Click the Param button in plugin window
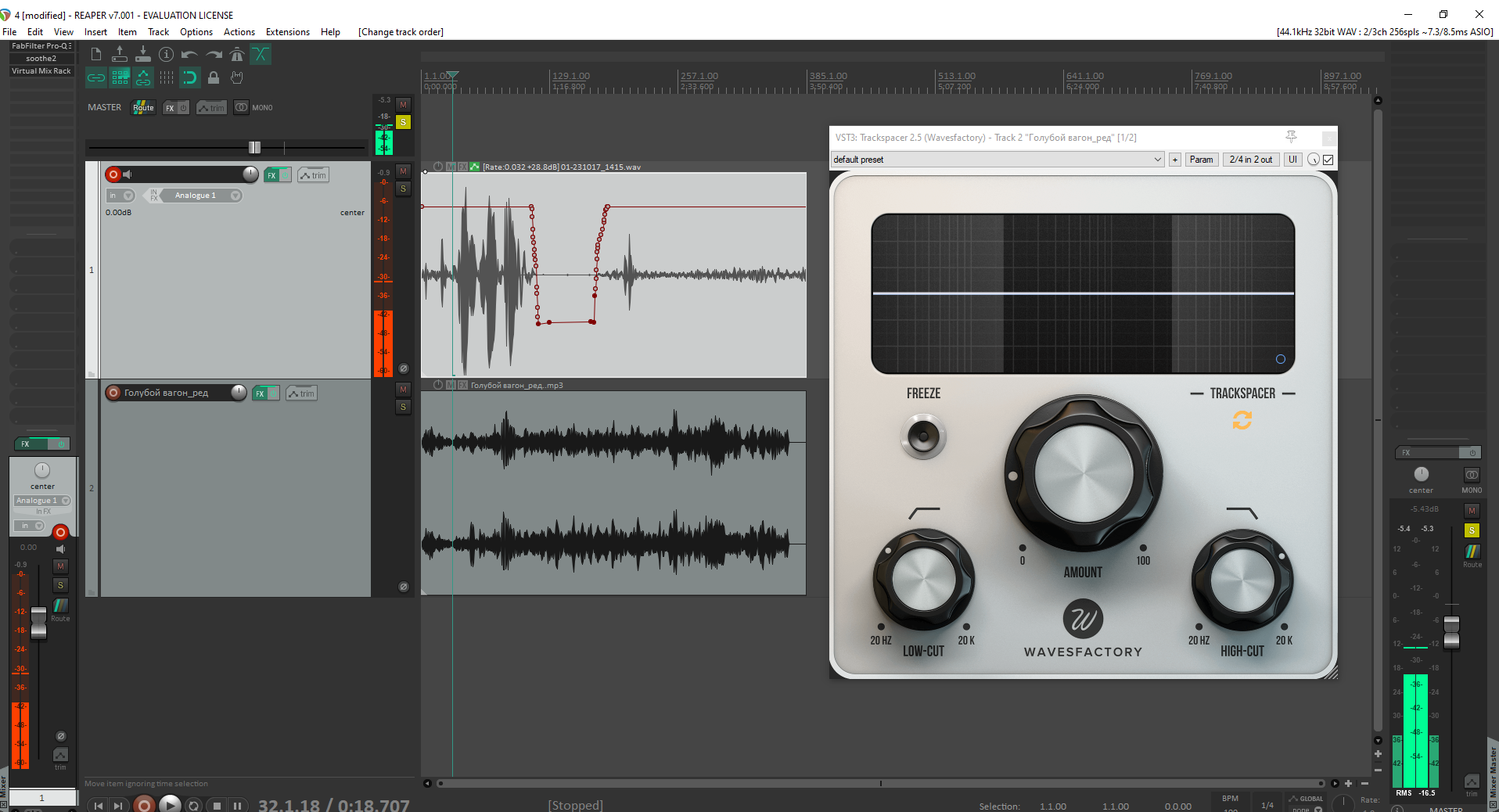 pyautogui.click(x=1201, y=160)
